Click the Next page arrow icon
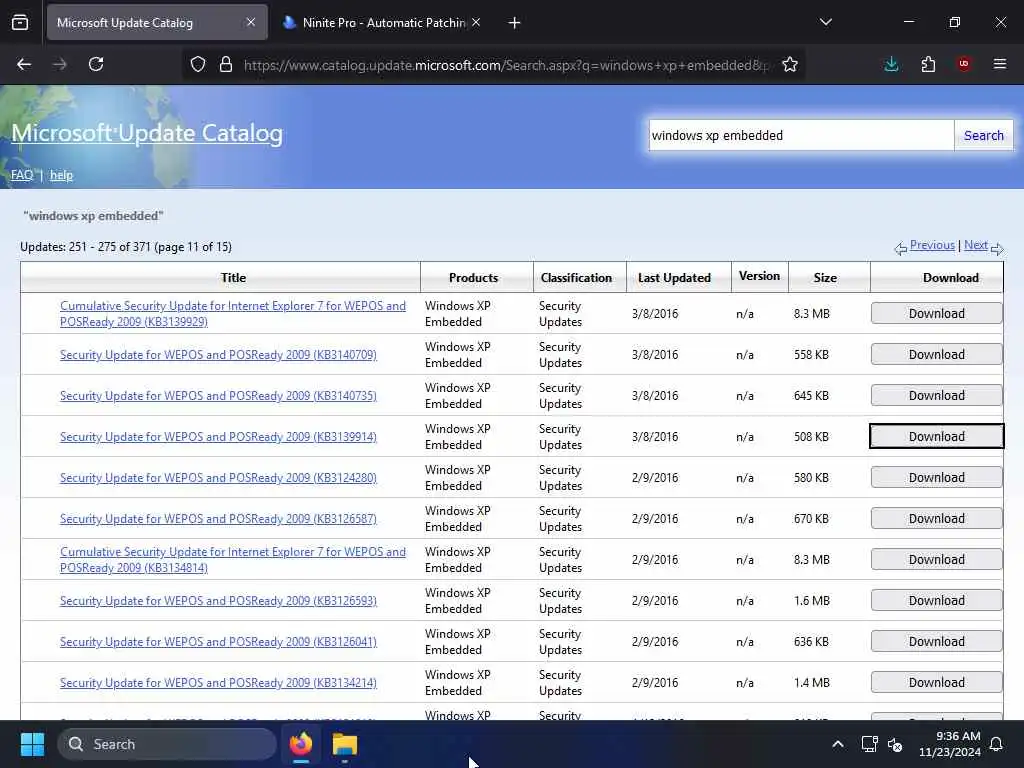The image size is (1024, 768). tap(997, 248)
